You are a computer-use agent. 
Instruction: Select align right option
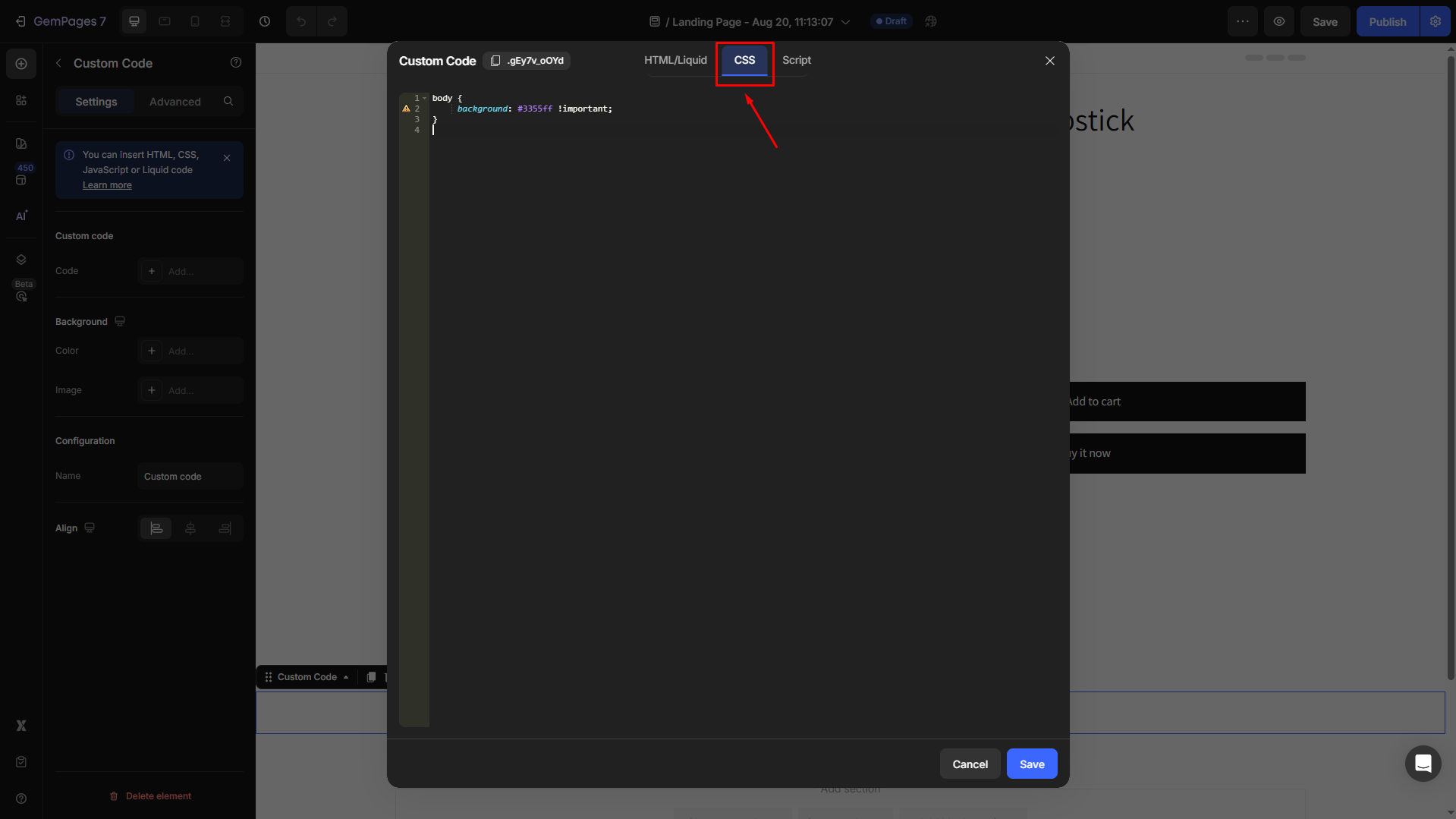[225, 528]
